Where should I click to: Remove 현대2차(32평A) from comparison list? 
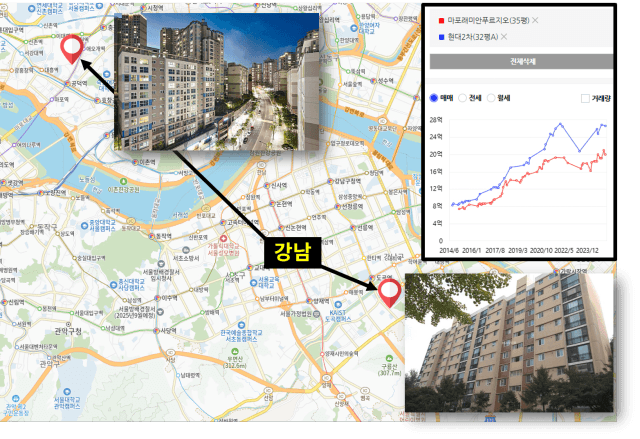tap(504, 37)
